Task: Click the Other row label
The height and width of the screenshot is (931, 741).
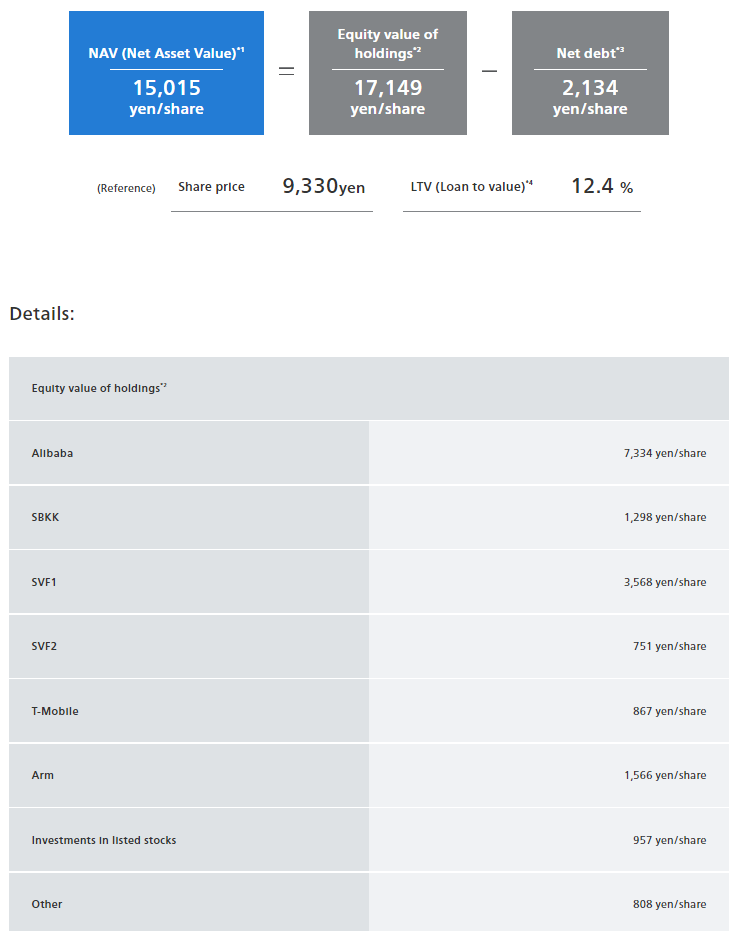Action: [x=47, y=904]
